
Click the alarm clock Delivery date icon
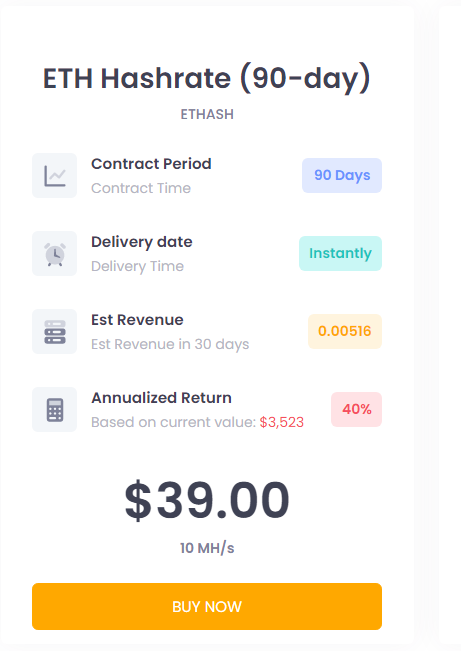point(54,254)
